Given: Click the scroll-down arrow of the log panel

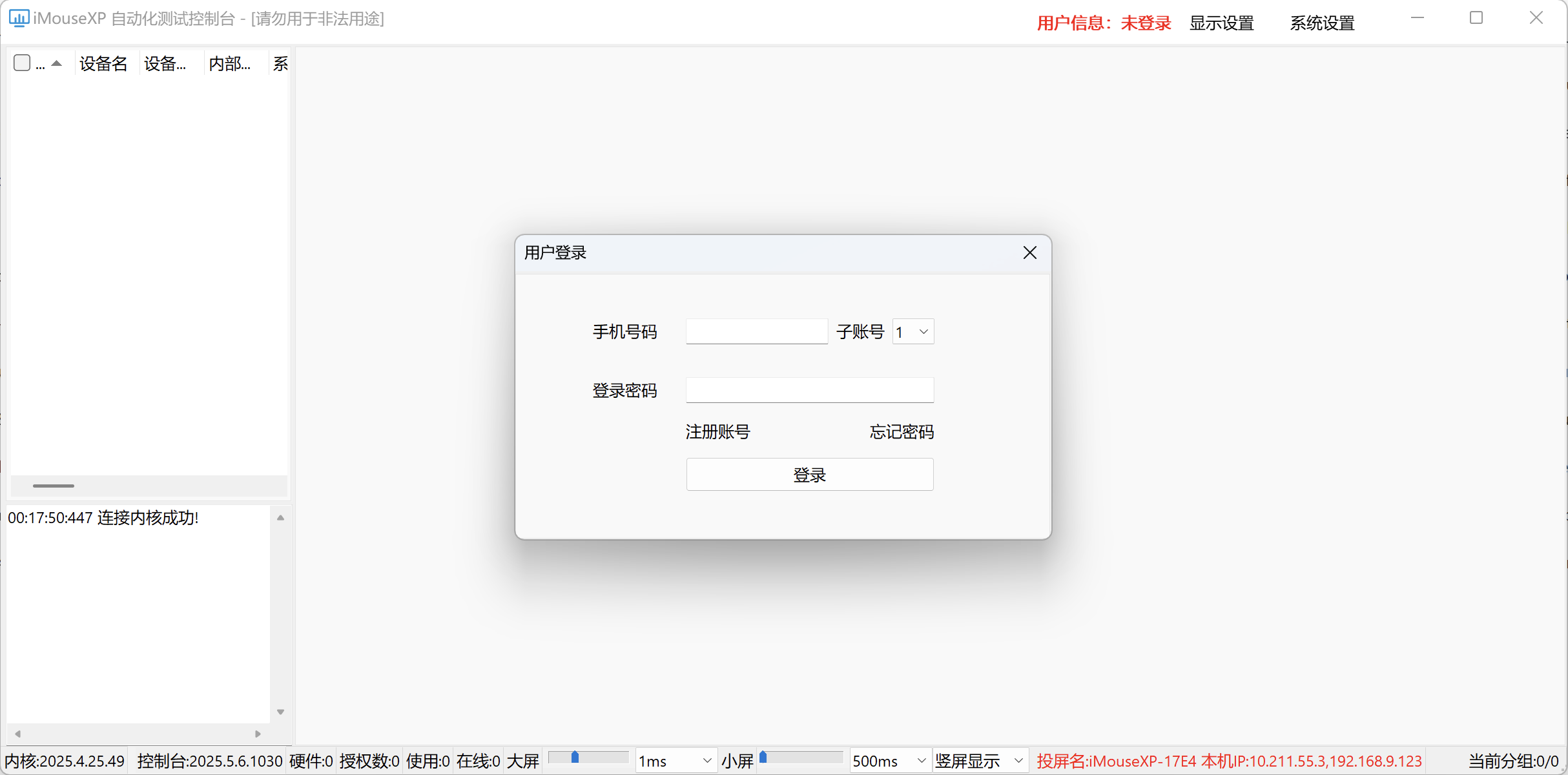Looking at the screenshot, I should click(x=280, y=711).
